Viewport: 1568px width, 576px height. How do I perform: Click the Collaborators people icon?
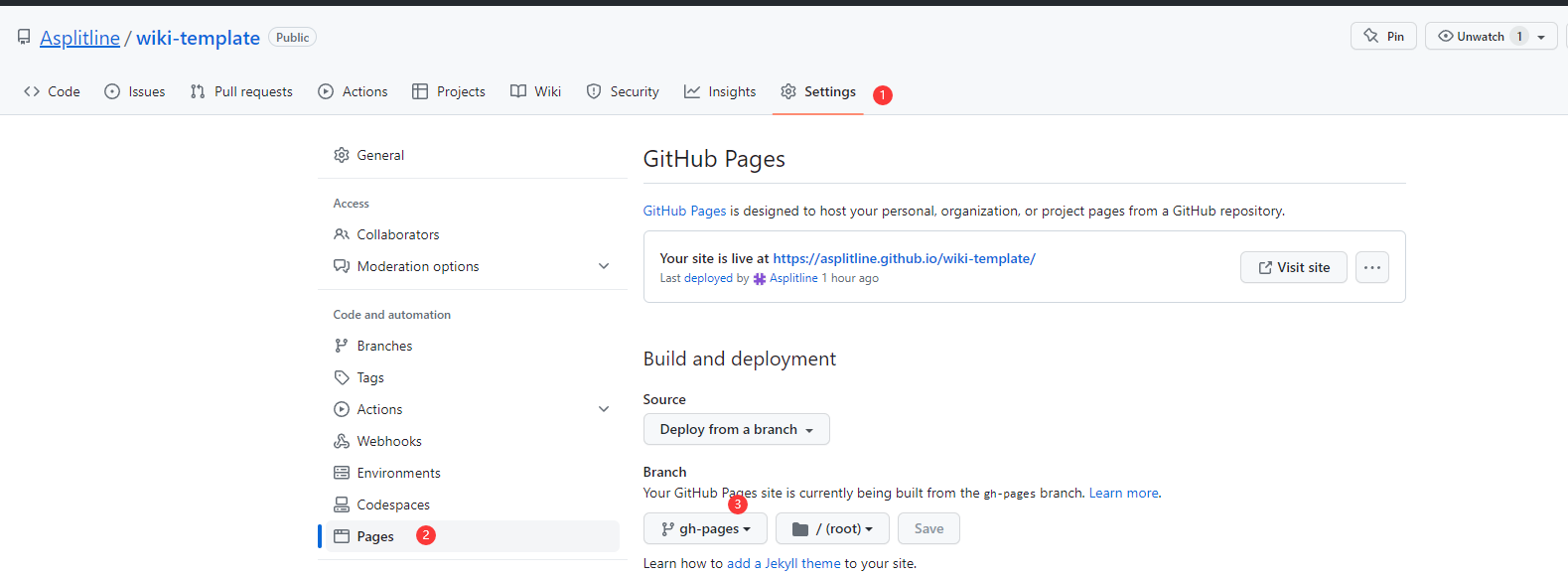[342, 234]
